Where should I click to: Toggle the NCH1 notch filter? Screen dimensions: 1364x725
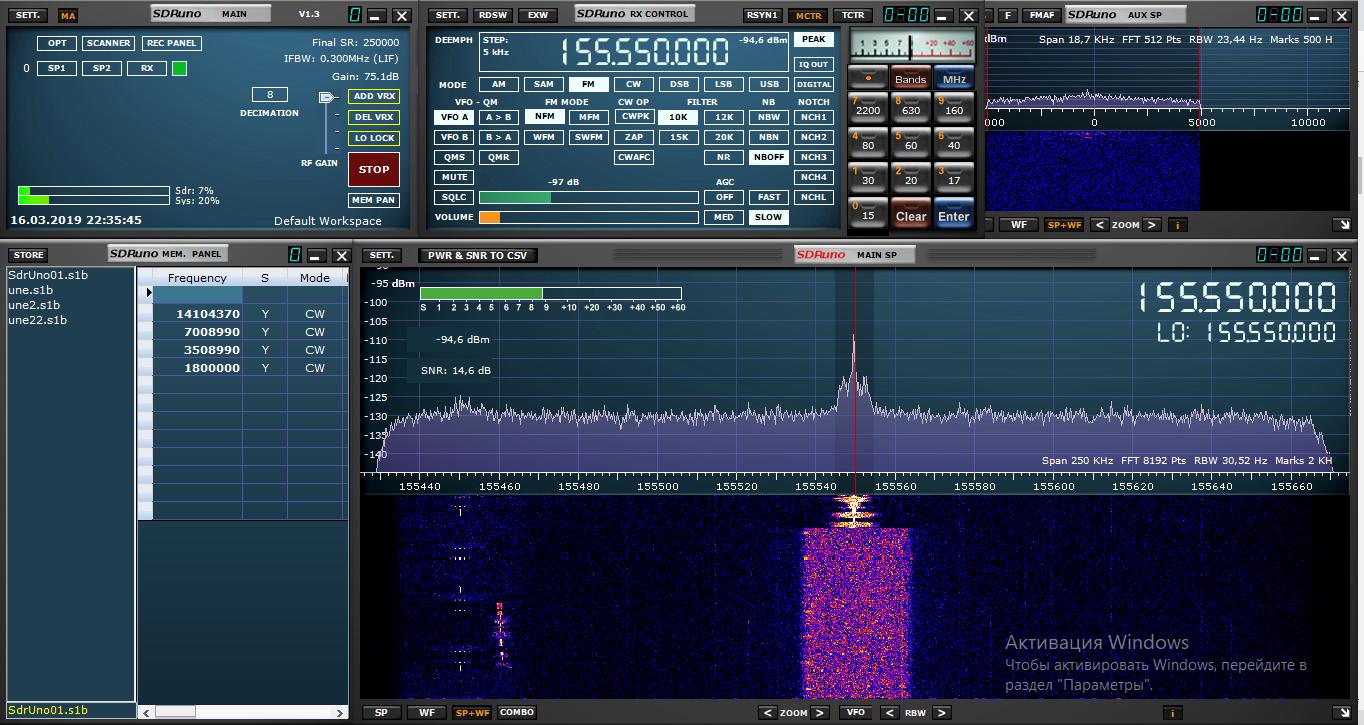pyautogui.click(x=814, y=117)
